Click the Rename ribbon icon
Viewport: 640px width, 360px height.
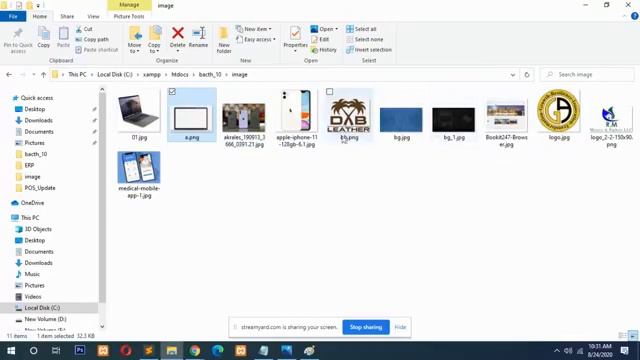pyautogui.click(x=199, y=33)
